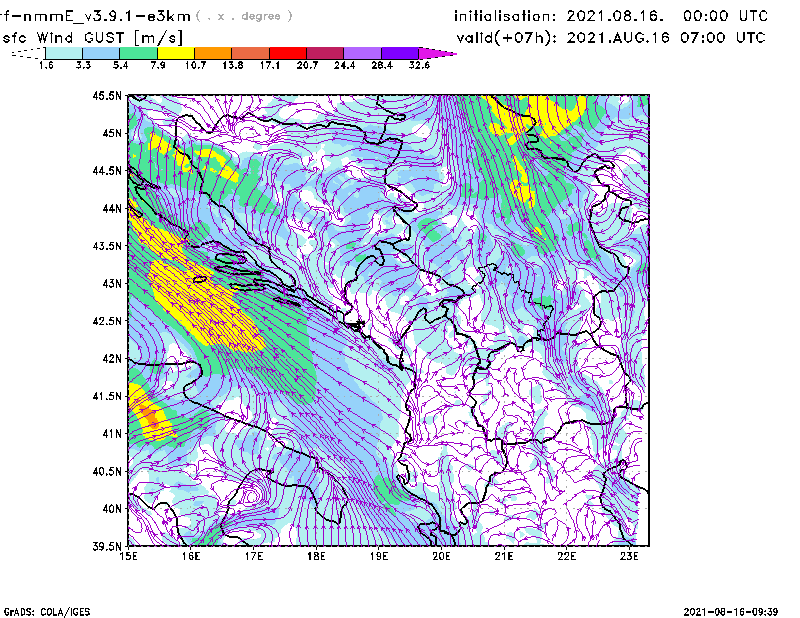Screen dimensions: 800x618
Task: Click the "42N" latitude label
Action: 112,359
